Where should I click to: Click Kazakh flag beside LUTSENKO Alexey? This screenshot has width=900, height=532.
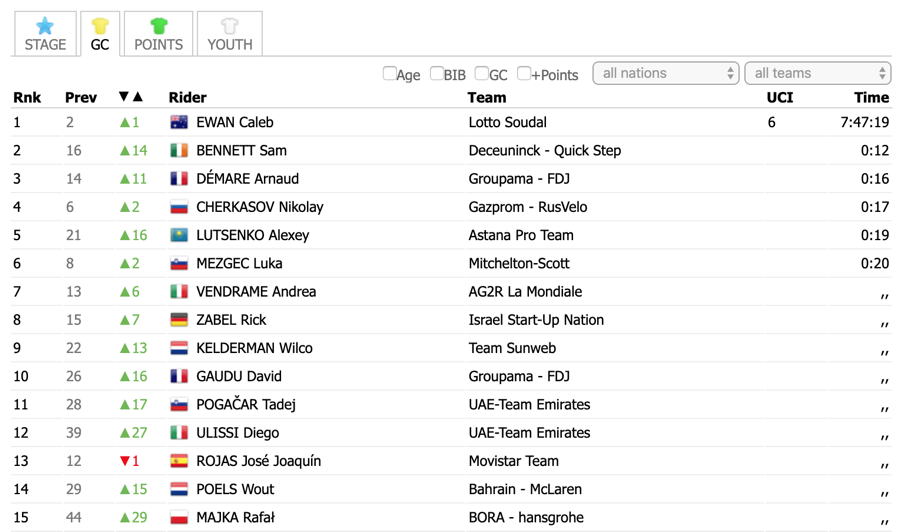(179, 235)
